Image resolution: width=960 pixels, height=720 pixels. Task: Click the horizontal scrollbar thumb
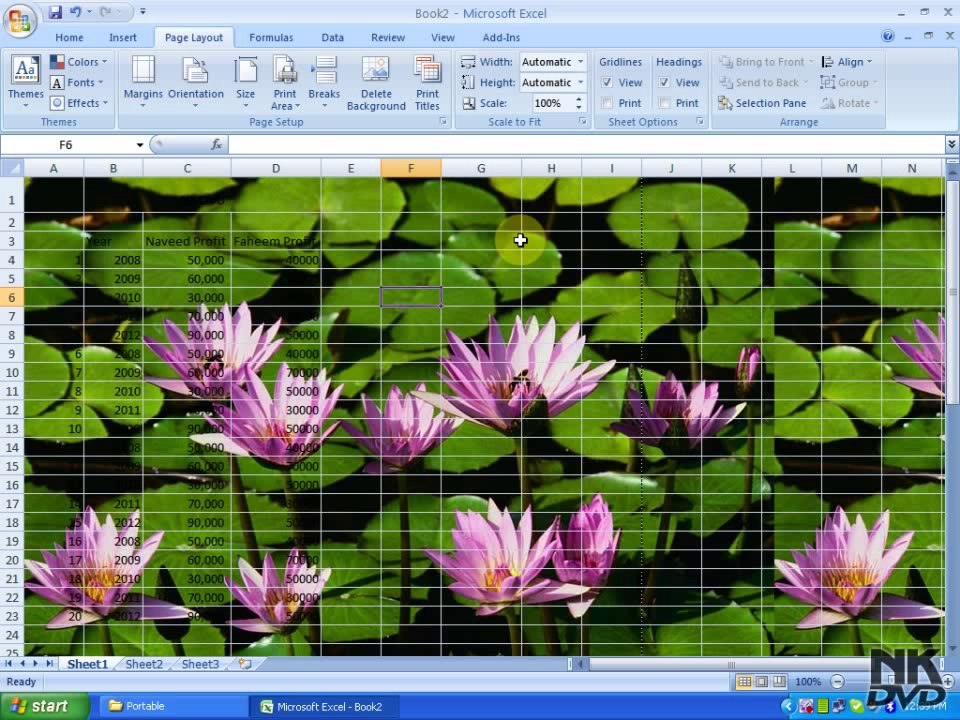729,664
